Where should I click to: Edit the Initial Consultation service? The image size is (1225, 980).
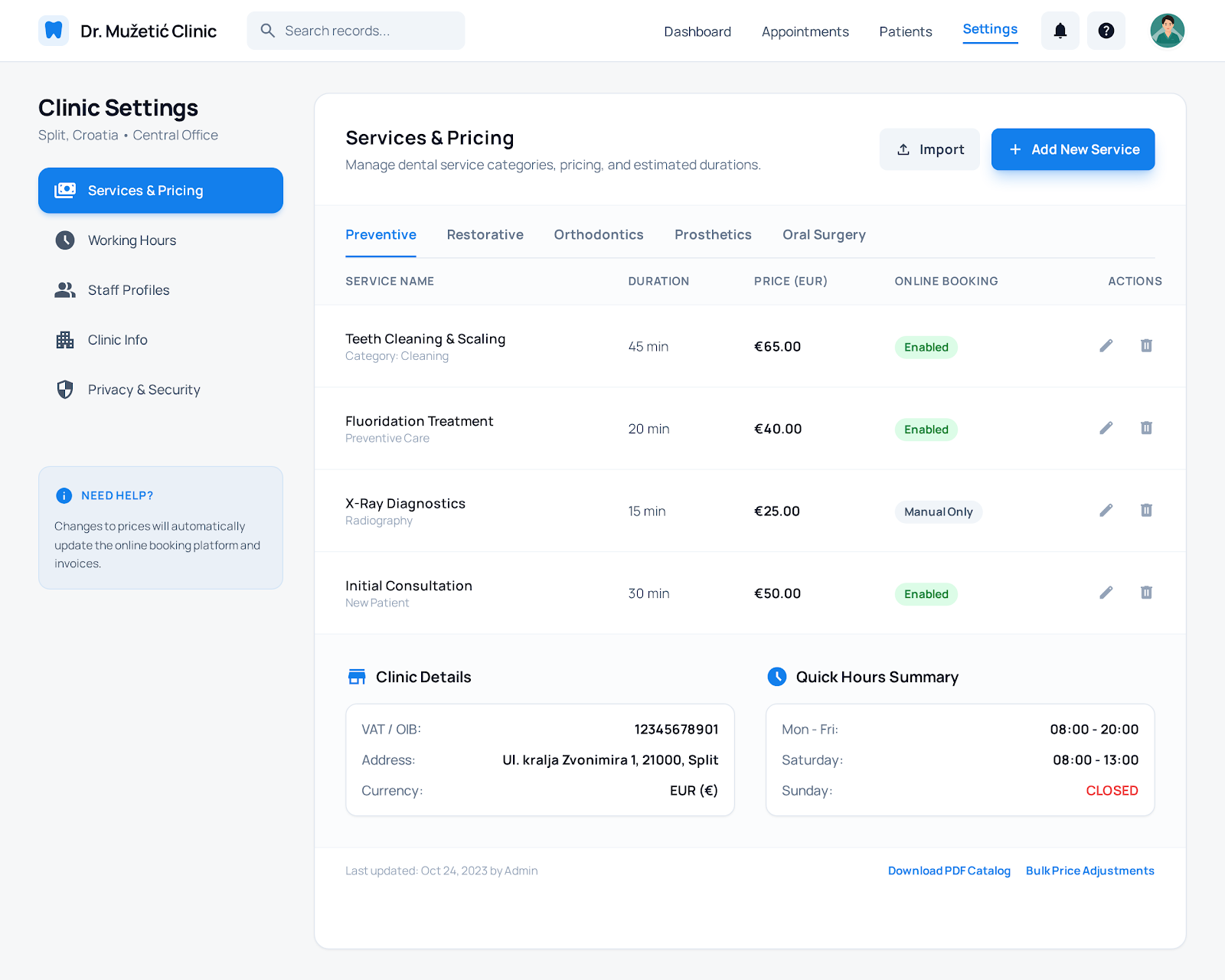[1106, 593]
